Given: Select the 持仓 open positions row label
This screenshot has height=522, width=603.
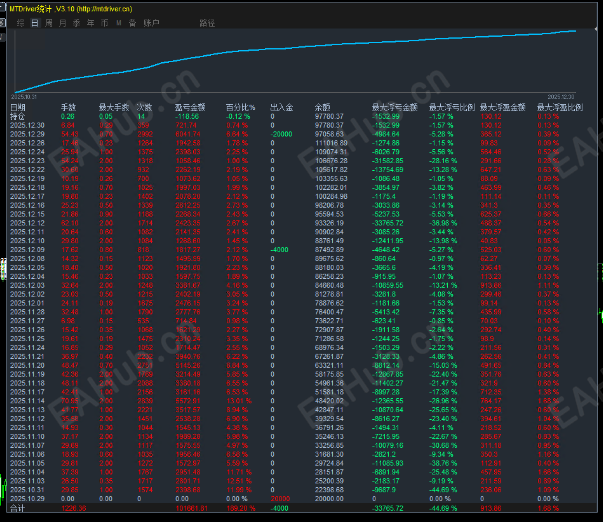Looking at the screenshot, I should pyautogui.click(x=17, y=116).
